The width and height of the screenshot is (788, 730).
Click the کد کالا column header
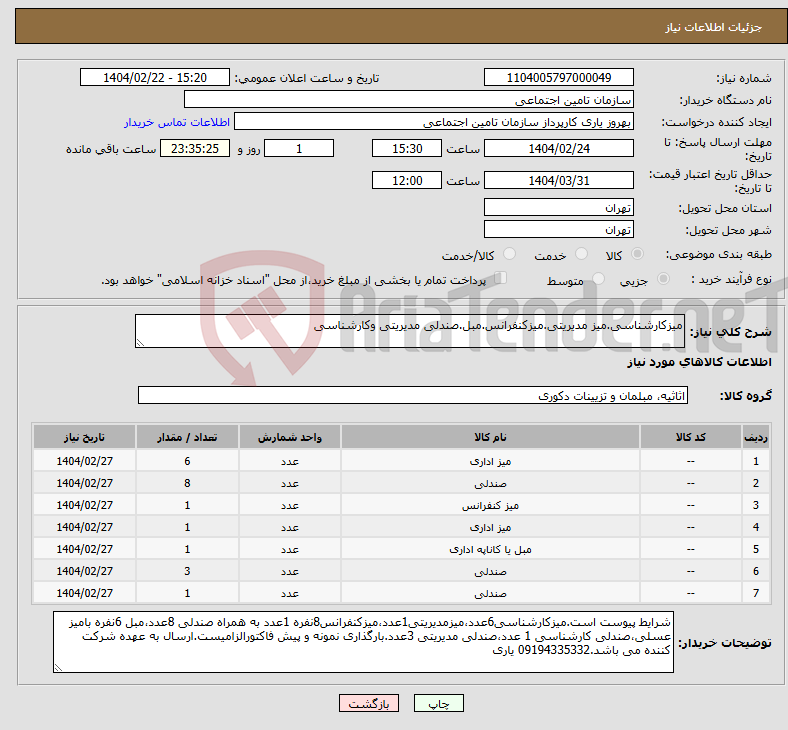[691, 437]
